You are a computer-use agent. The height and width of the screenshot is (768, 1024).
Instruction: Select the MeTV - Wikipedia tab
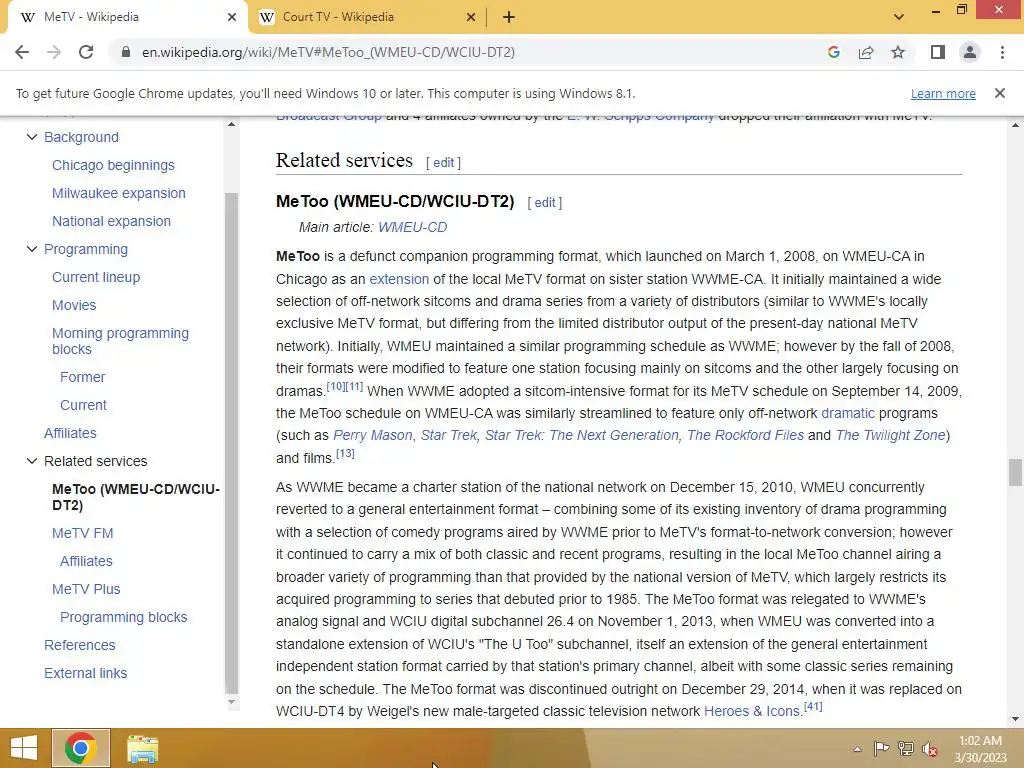(127, 17)
